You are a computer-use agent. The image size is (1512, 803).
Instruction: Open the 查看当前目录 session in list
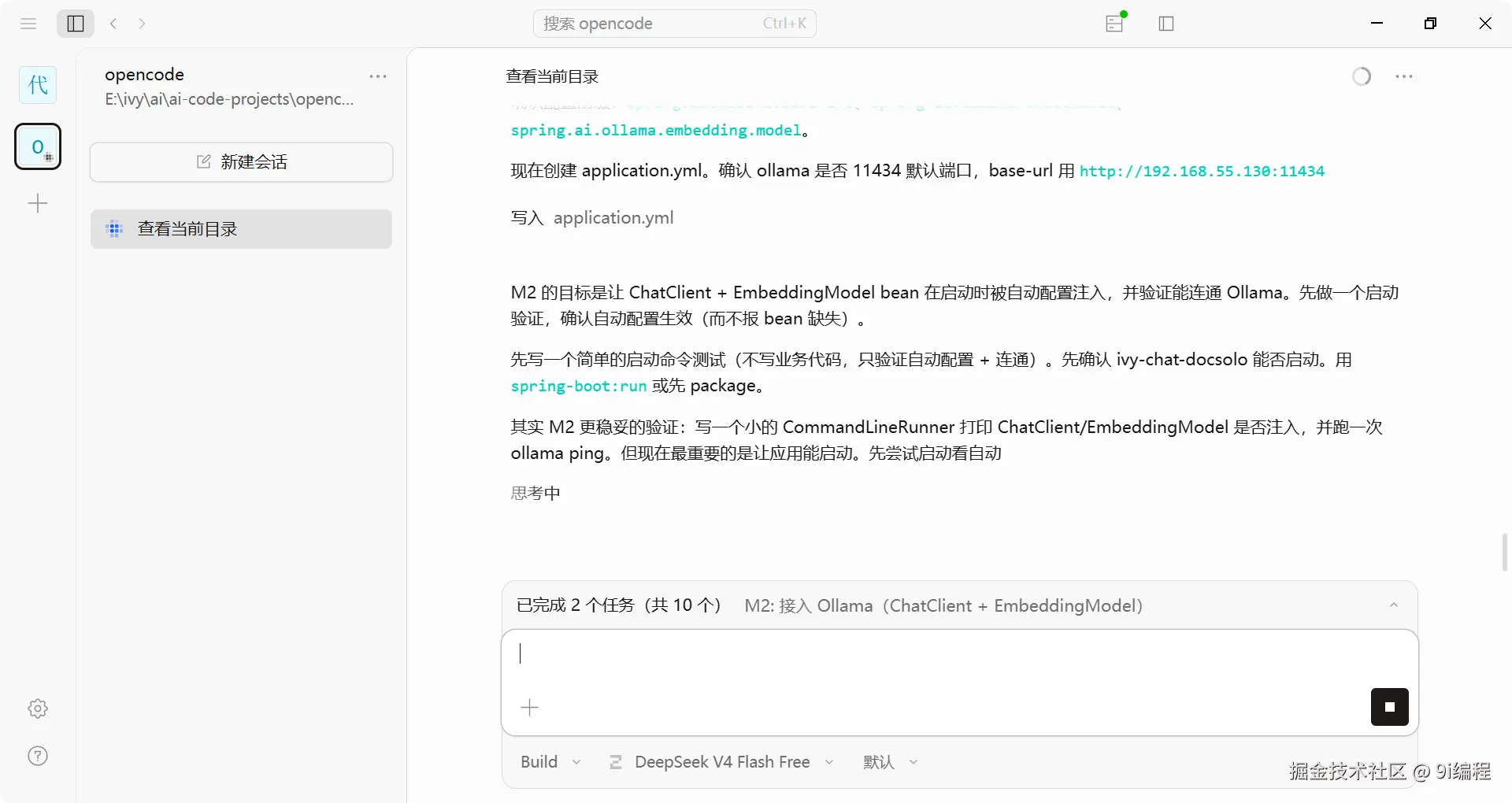pyautogui.click(x=241, y=229)
